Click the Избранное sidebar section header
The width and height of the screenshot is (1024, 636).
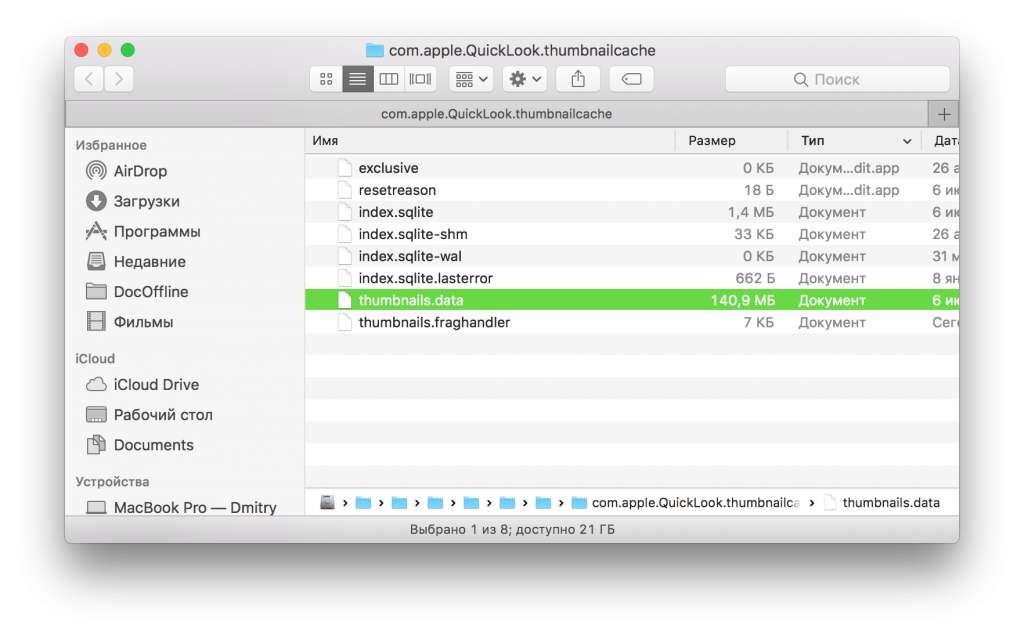click(x=111, y=145)
